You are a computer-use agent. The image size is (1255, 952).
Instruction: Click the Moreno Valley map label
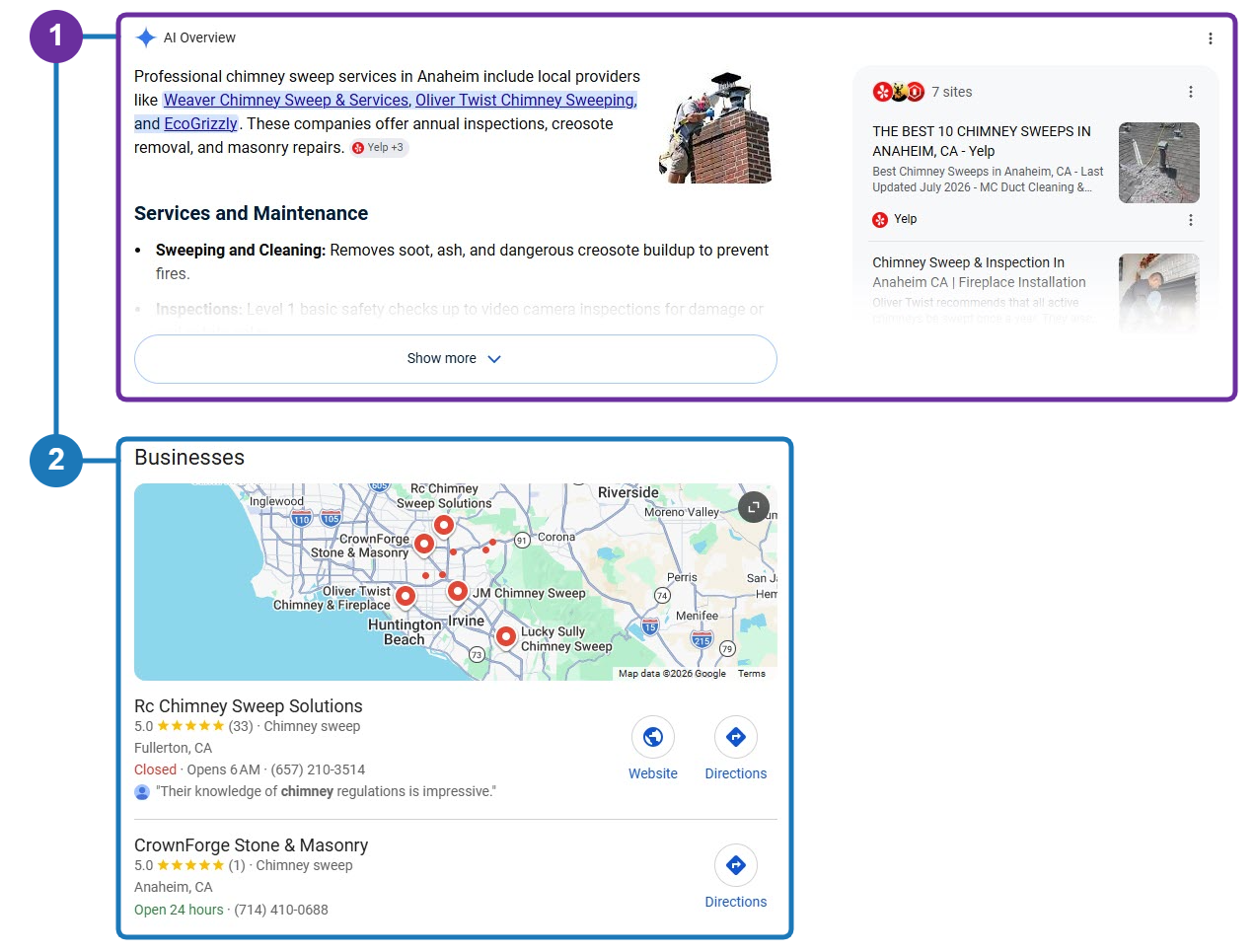tap(682, 513)
